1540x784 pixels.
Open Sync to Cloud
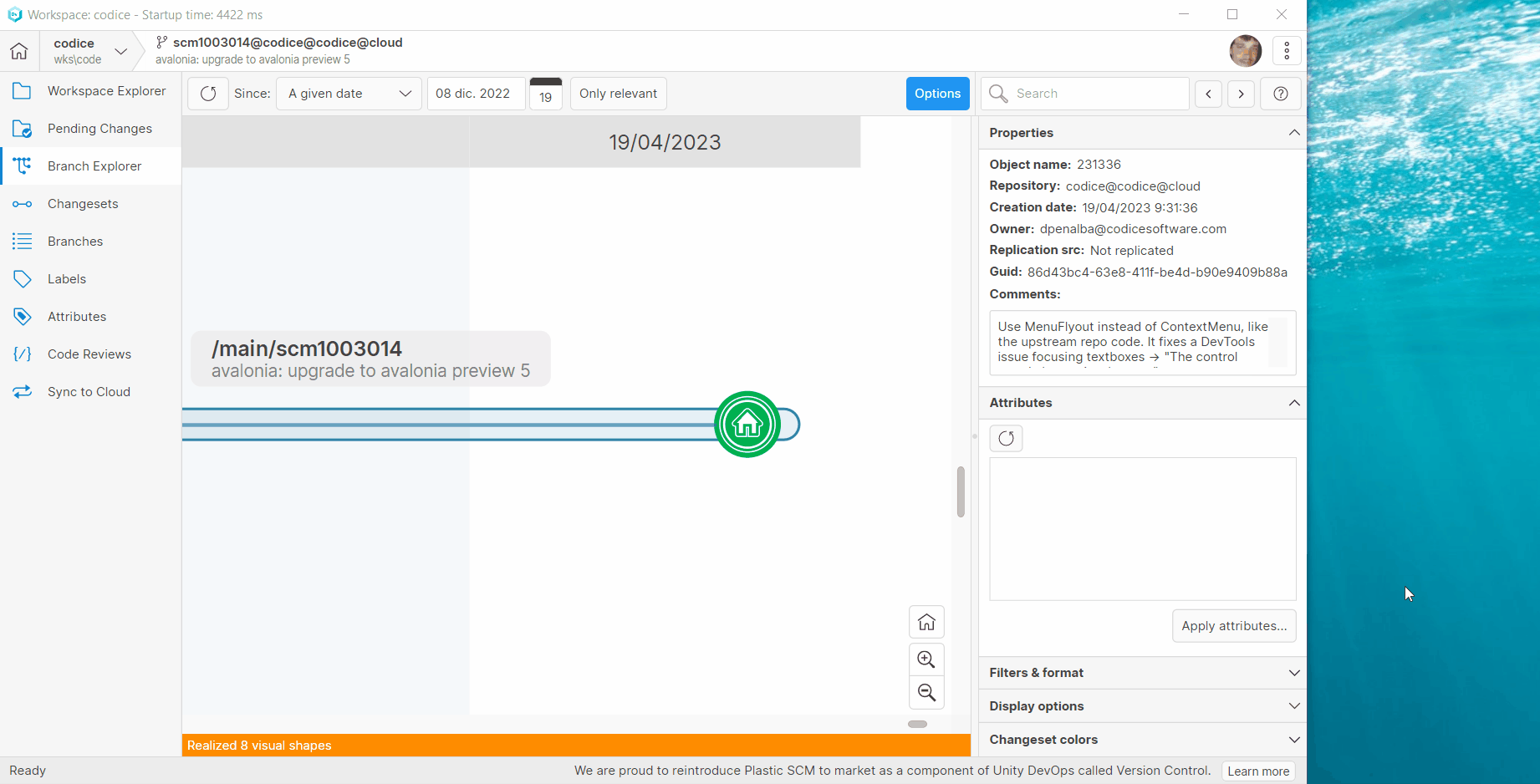tap(89, 391)
